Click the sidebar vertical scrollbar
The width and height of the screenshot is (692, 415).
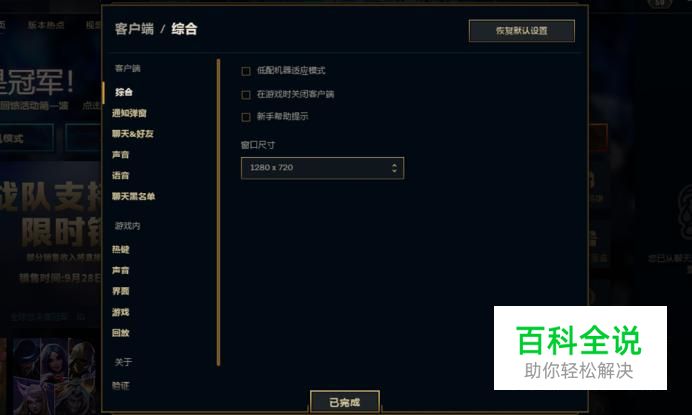[218, 212]
